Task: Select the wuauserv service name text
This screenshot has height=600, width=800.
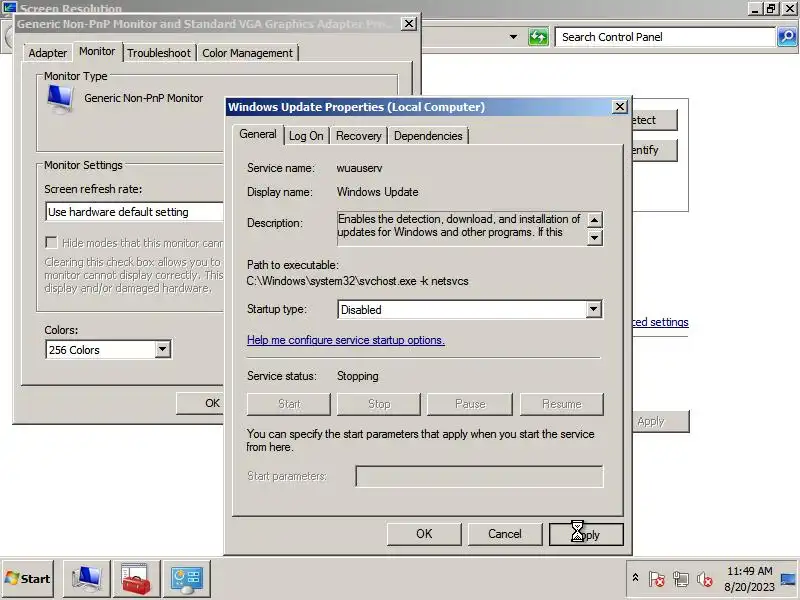Action: (359, 168)
